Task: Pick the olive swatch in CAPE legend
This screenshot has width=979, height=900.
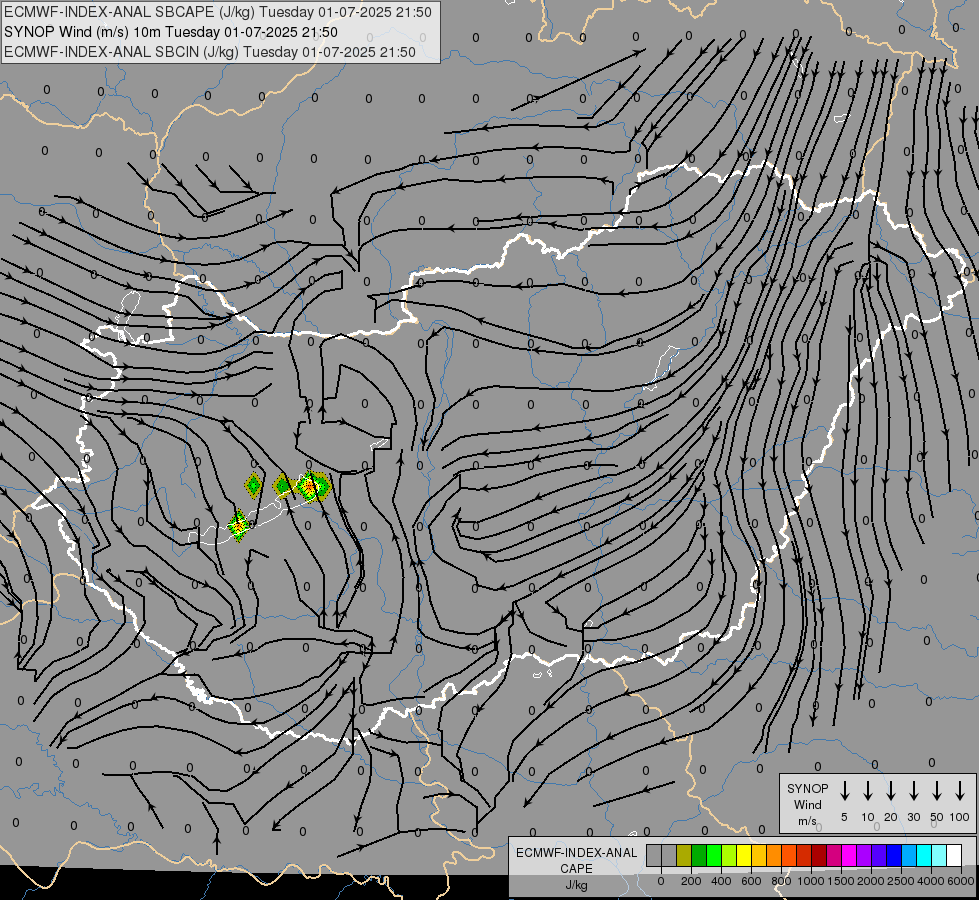Action: [684, 855]
